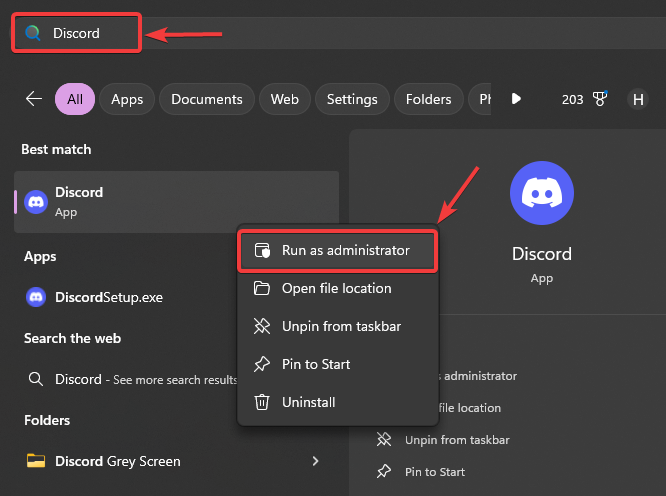The image size is (666, 496).
Task: Open Discord web search result
Action: click(x=127, y=379)
